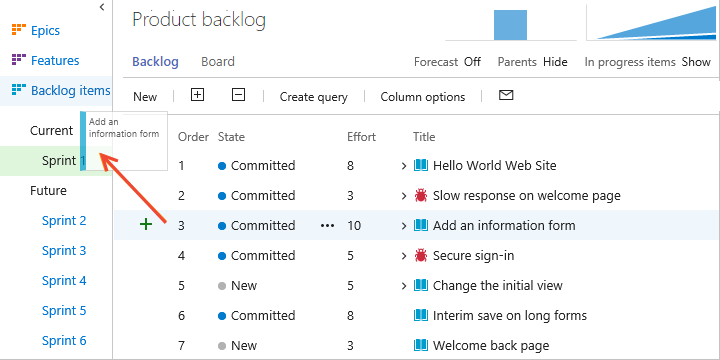Screen dimensions: 720x360
Task: Switch to the Board tab
Action: pos(218,62)
